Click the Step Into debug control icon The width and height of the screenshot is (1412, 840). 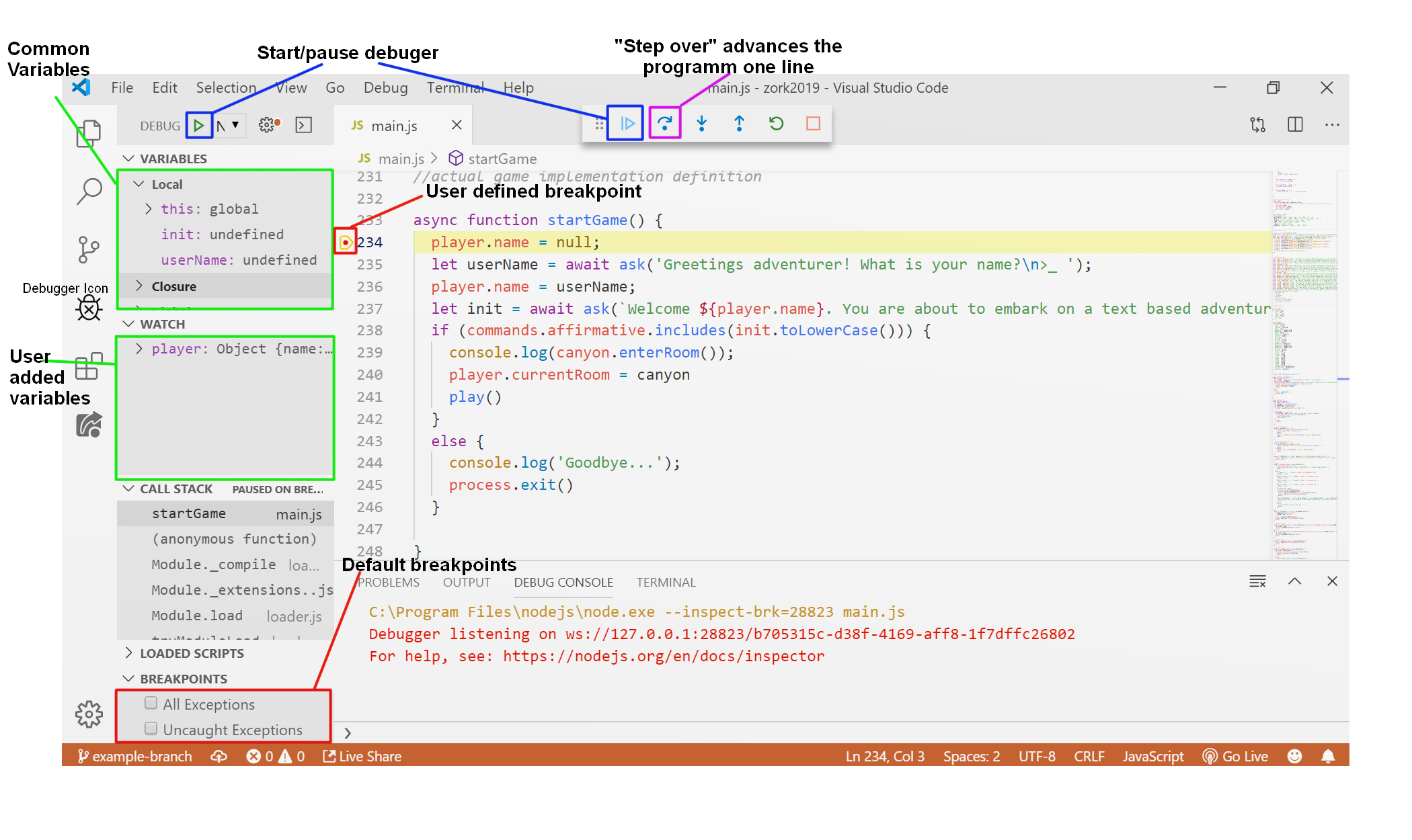[703, 123]
